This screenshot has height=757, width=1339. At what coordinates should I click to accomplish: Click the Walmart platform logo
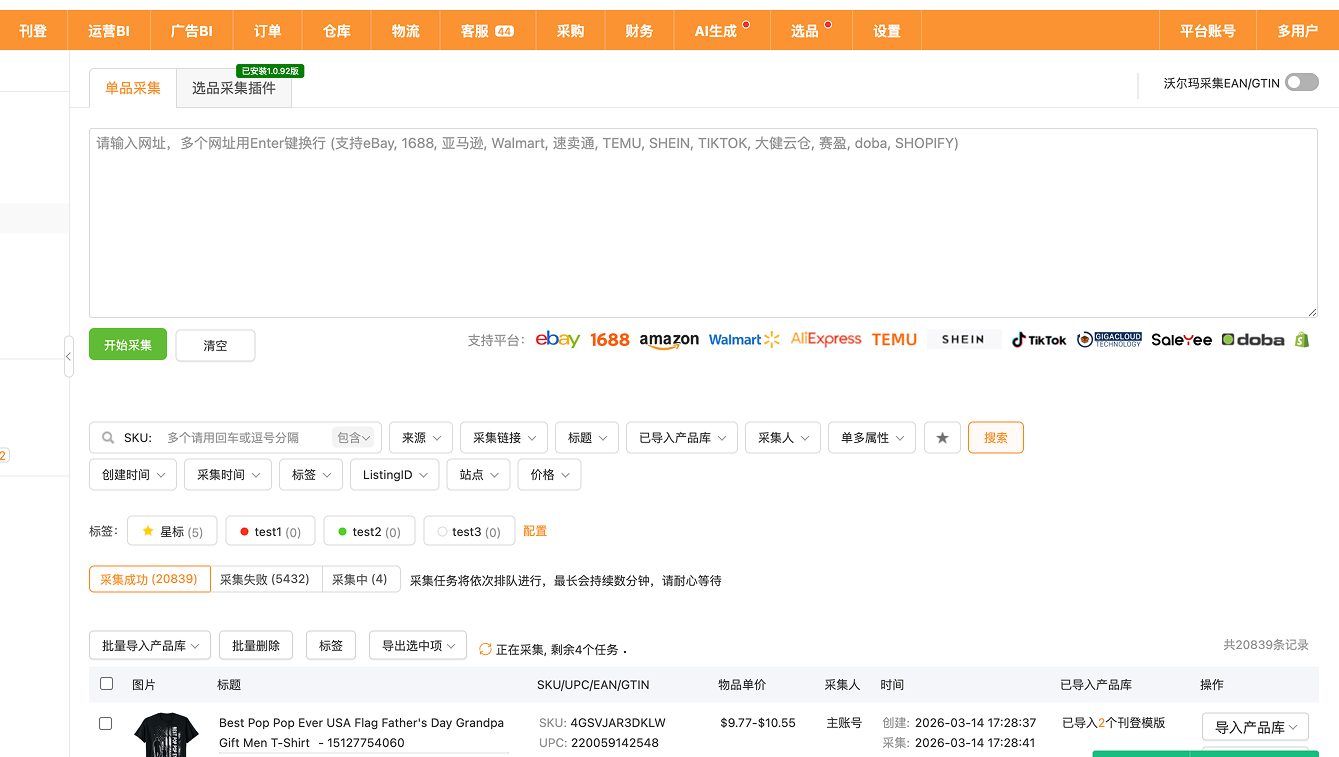tap(743, 340)
